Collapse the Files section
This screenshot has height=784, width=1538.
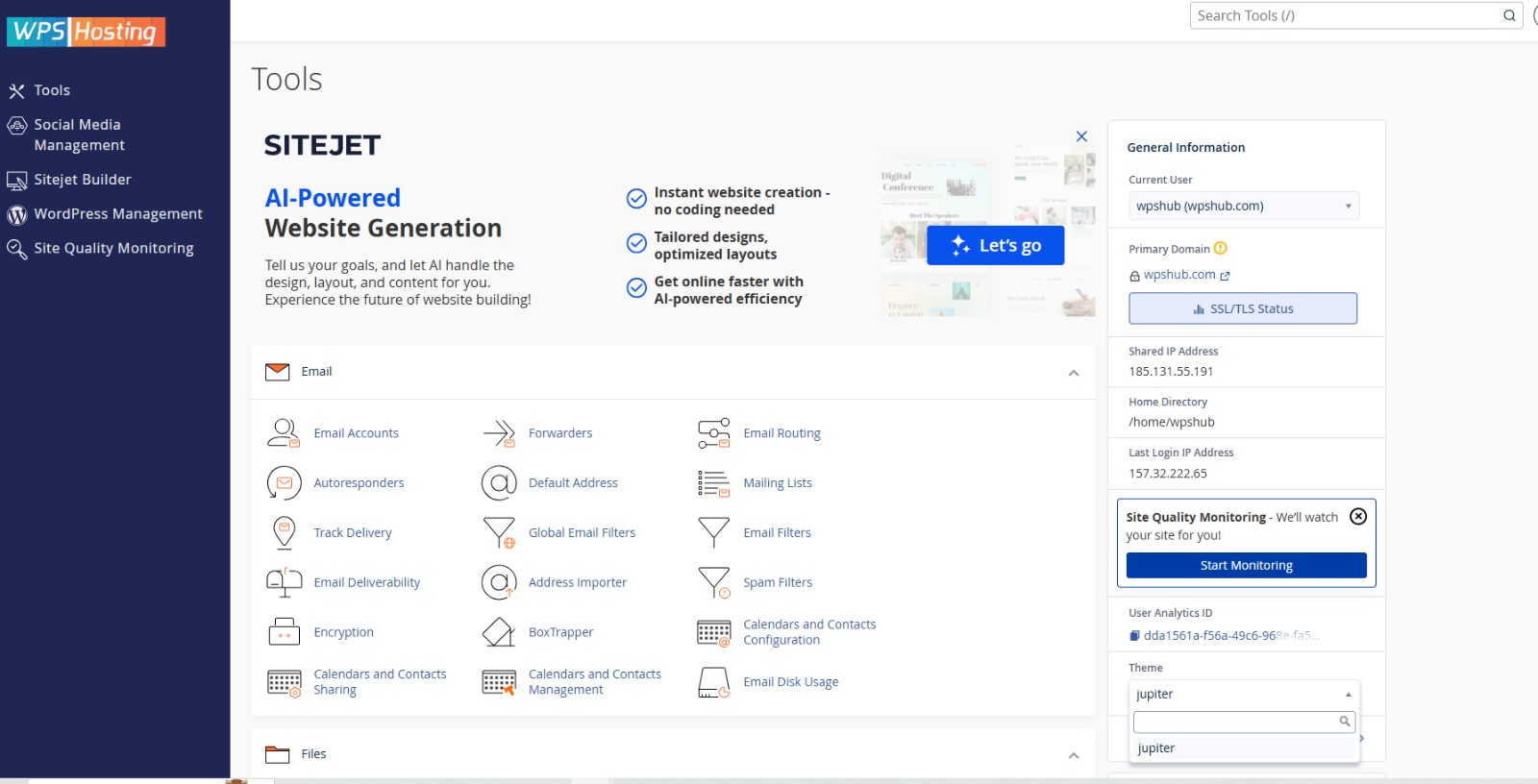[1074, 755]
